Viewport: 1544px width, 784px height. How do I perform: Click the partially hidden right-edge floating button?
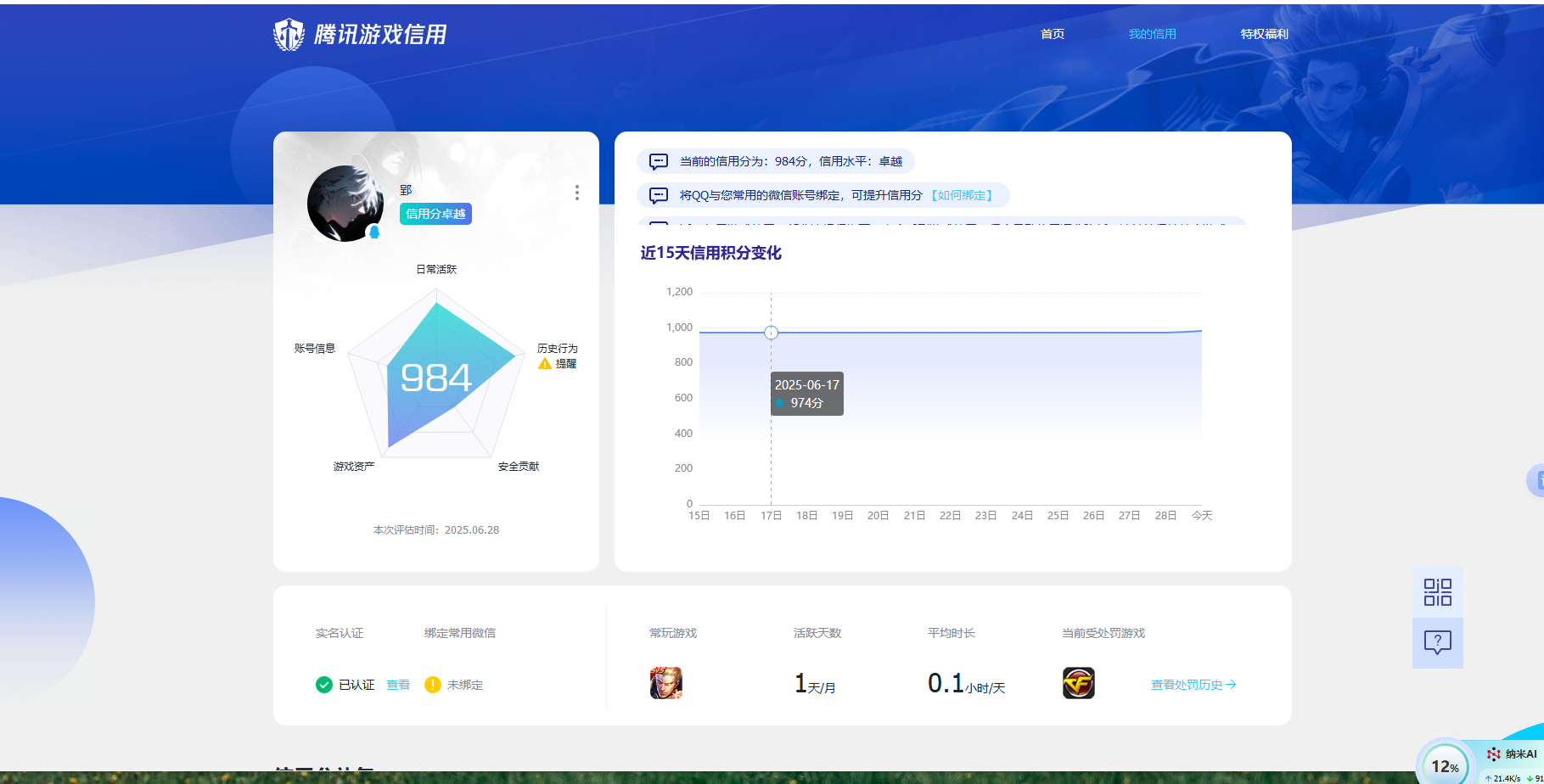(1536, 480)
